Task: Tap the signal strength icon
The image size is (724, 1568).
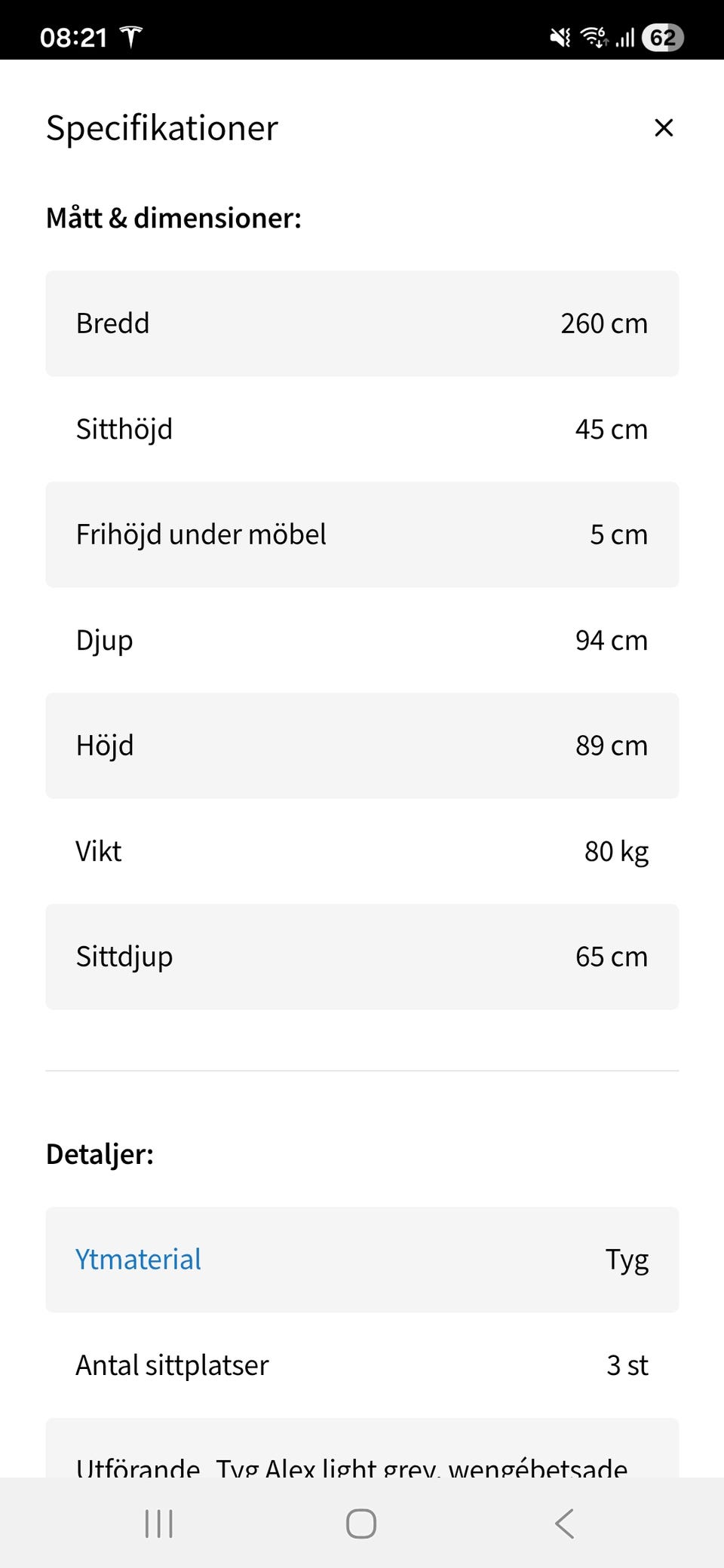Action: pyautogui.click(x=625, y=37)
